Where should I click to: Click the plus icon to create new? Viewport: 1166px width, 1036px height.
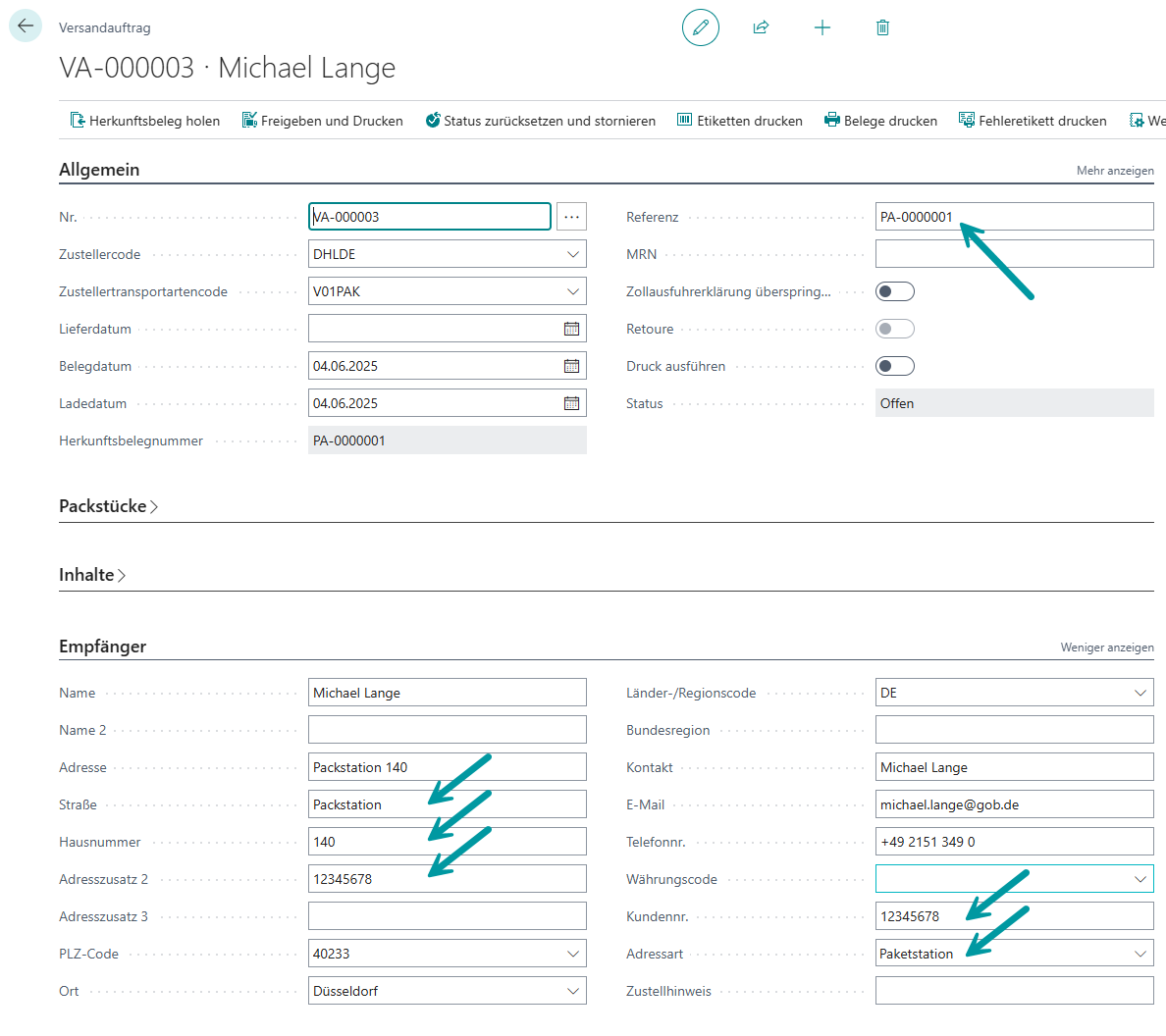pos(822,27)
